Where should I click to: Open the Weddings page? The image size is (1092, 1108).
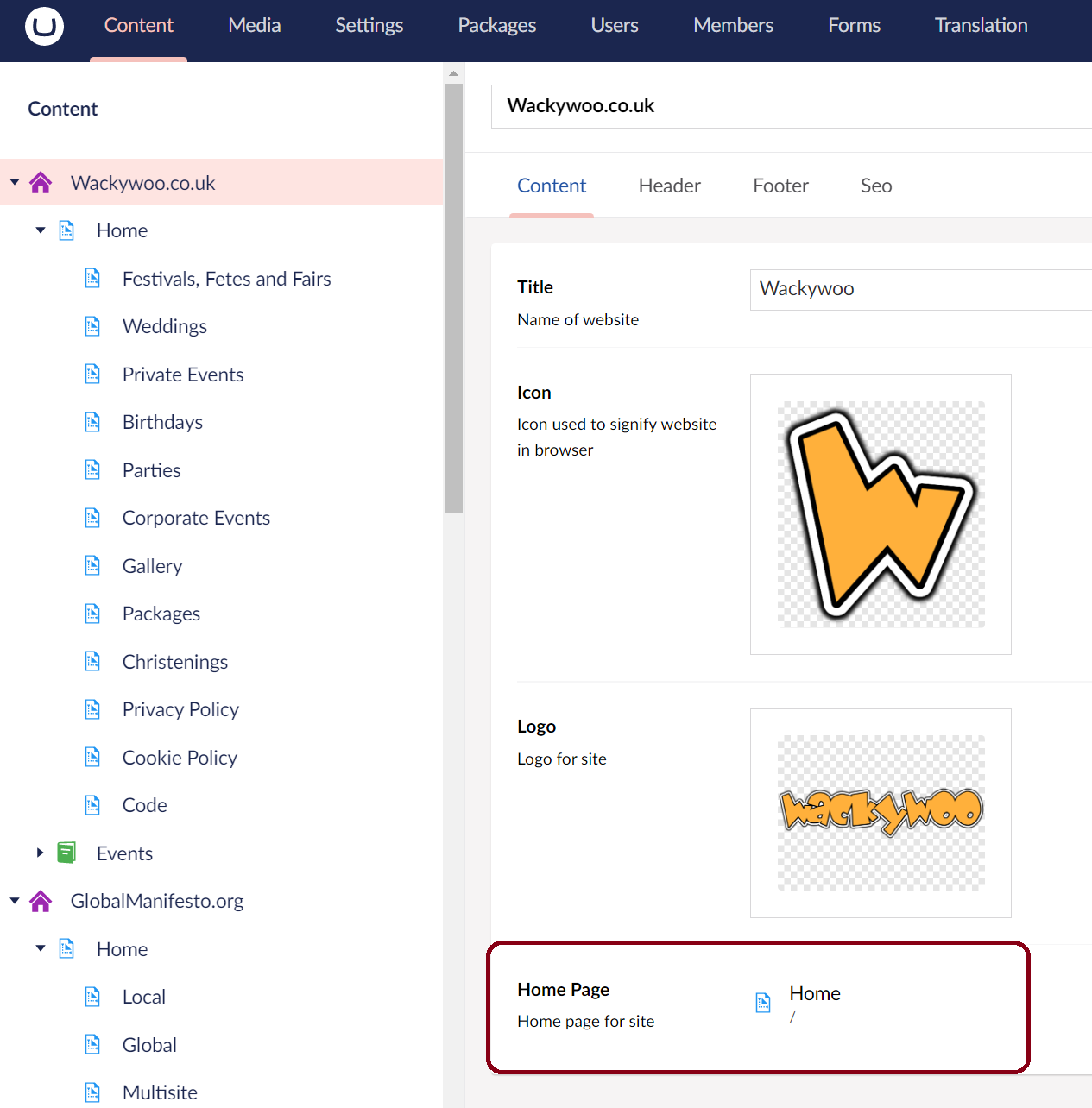[x=165, y=326]
